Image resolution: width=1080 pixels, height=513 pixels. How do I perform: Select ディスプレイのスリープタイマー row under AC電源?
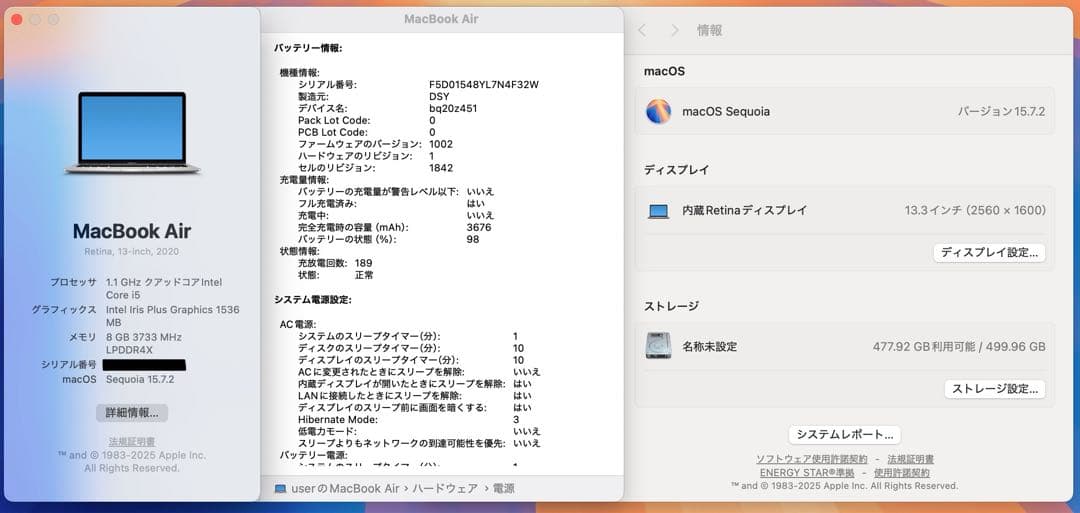pyautogui.click(x=411, y=360)
